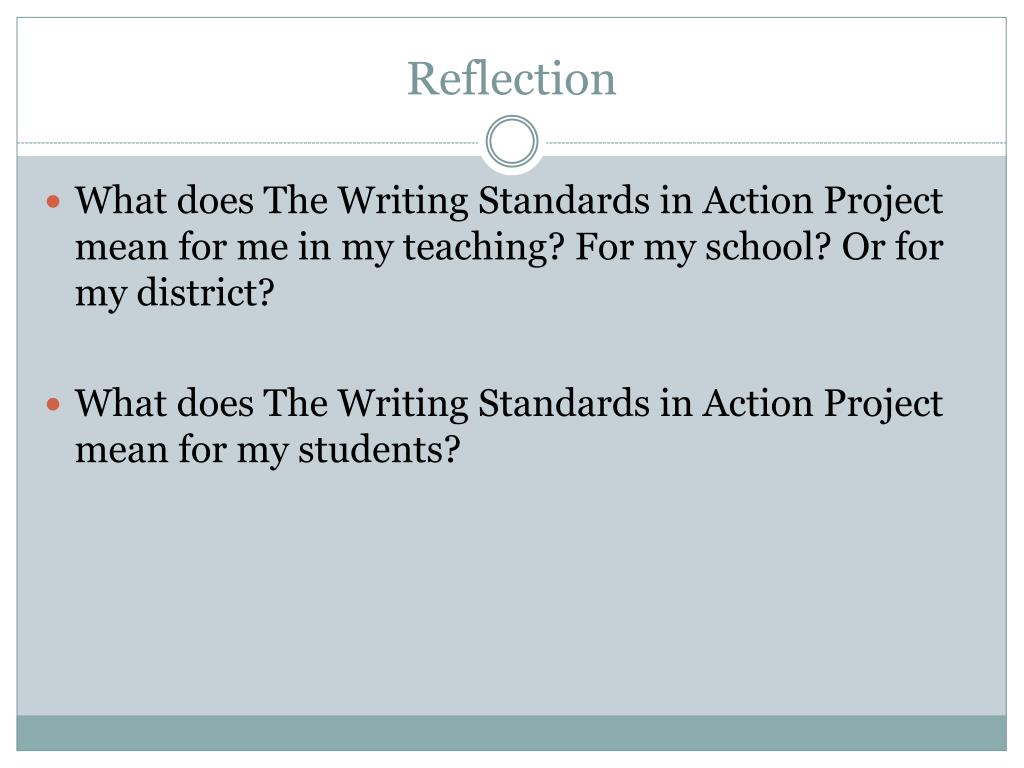Click the dotted divider line right of circle
Screen dimensions: 1024x768
click(x=773, y=142)
